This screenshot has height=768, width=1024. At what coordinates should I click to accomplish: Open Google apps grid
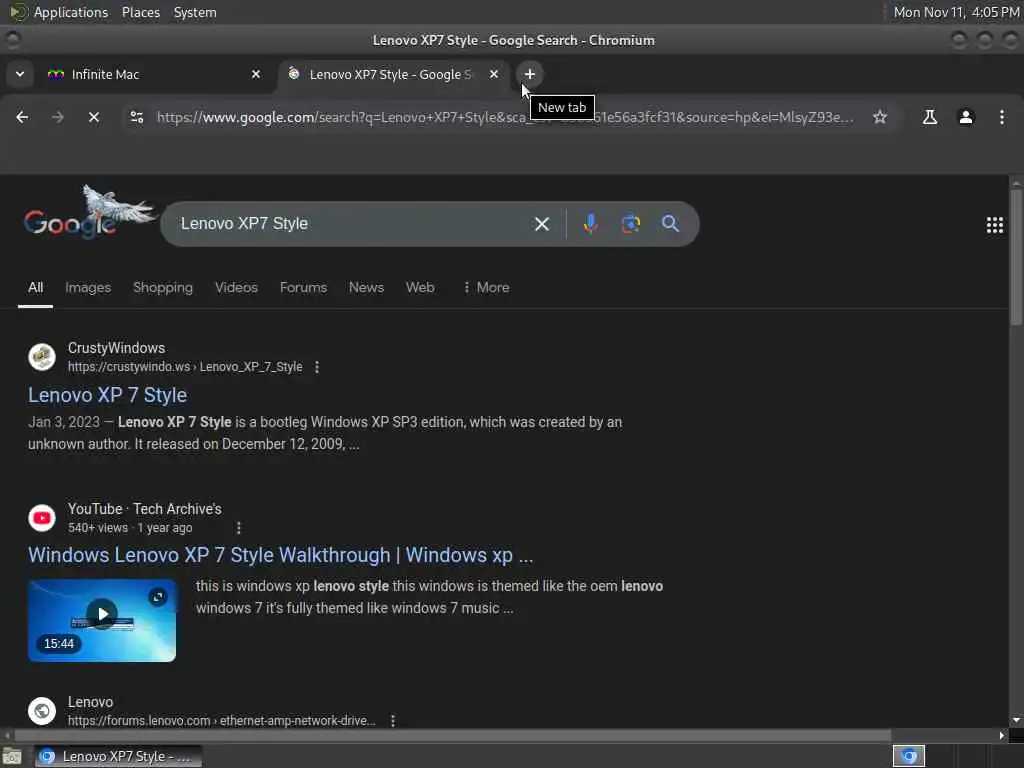[x=995, y=225]
